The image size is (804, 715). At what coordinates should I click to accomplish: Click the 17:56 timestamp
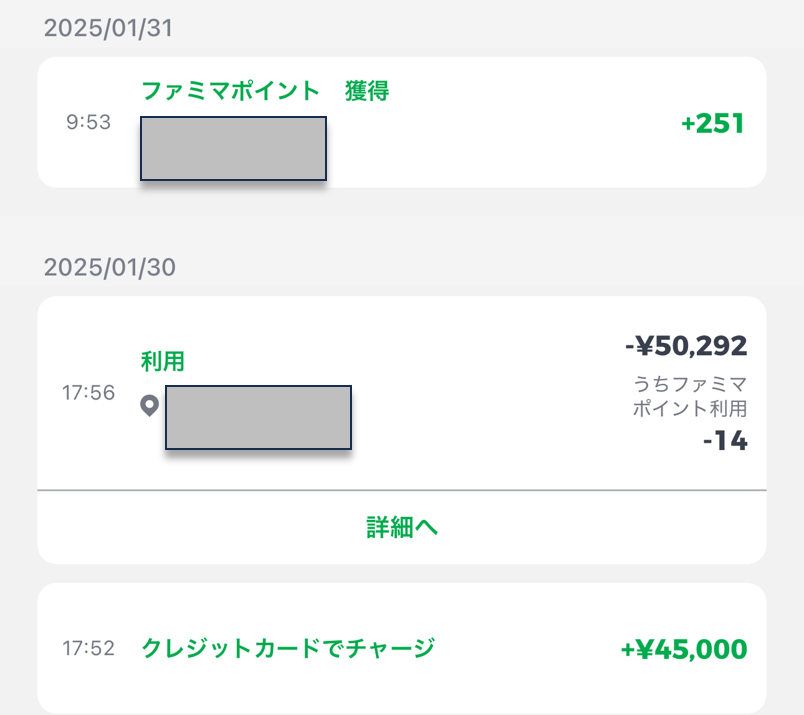[x=88, y=393]
